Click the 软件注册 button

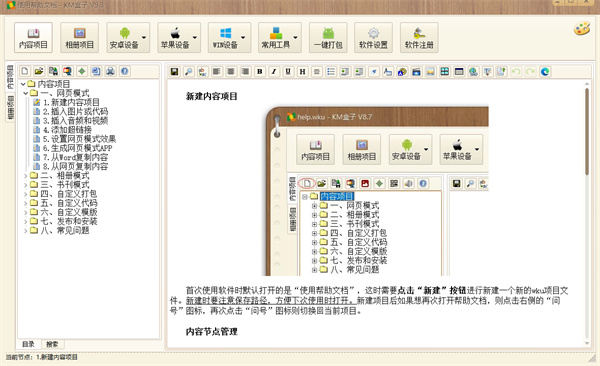[x=419, y=38]
